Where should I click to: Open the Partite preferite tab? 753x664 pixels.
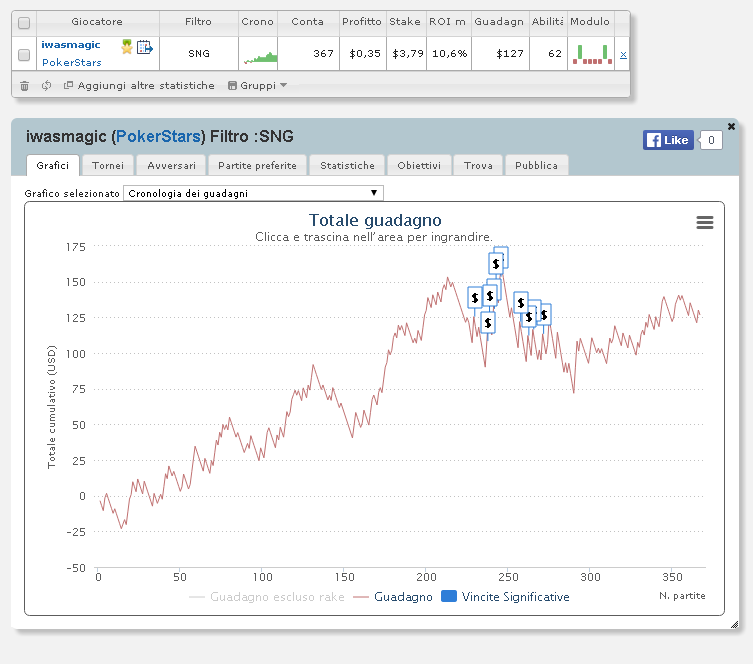(x=257, y=165)
